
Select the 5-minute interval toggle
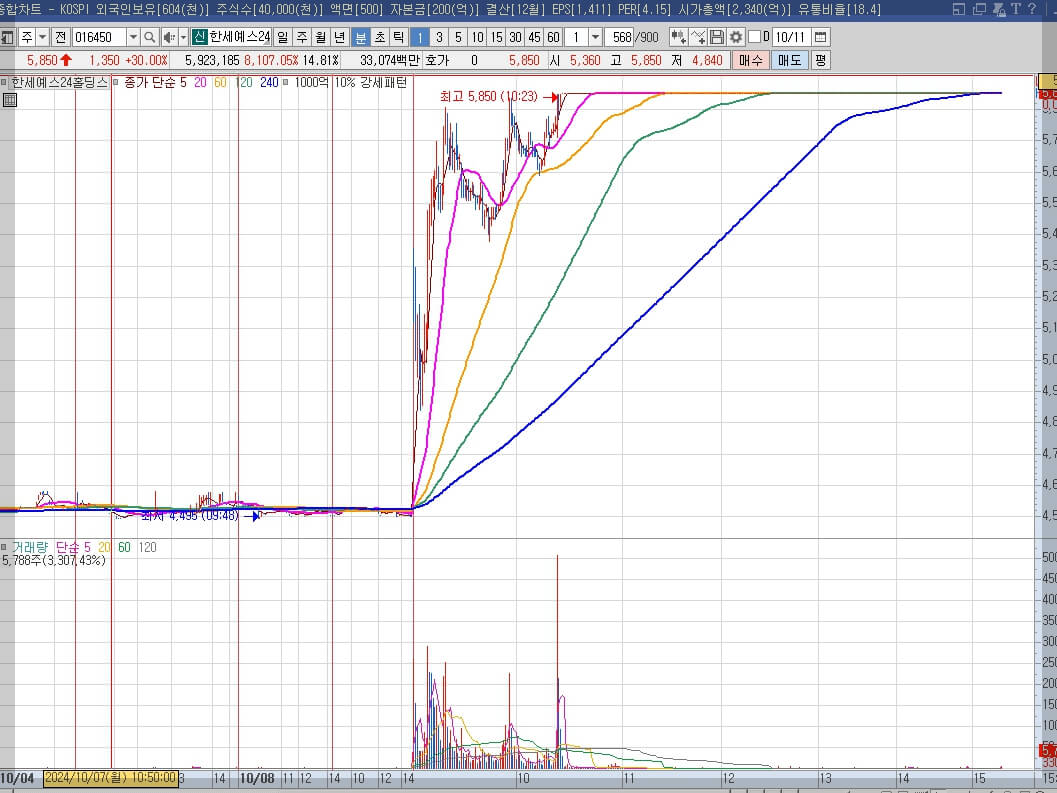point(458,36)
